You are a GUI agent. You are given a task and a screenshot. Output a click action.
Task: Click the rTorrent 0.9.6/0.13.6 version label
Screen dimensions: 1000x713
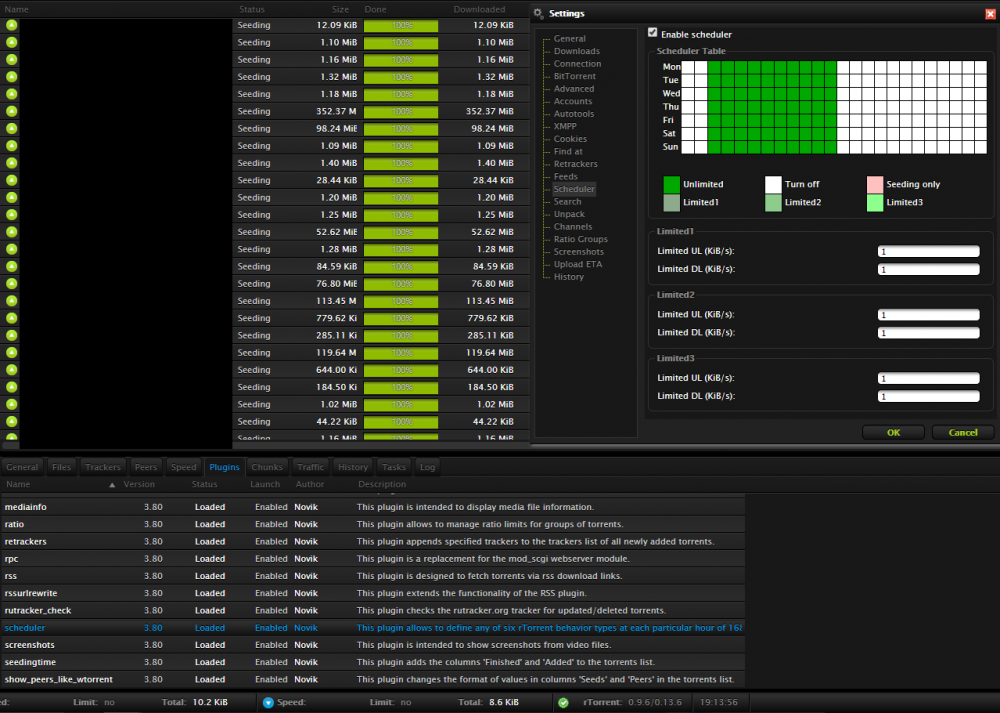tap(632, 702)
